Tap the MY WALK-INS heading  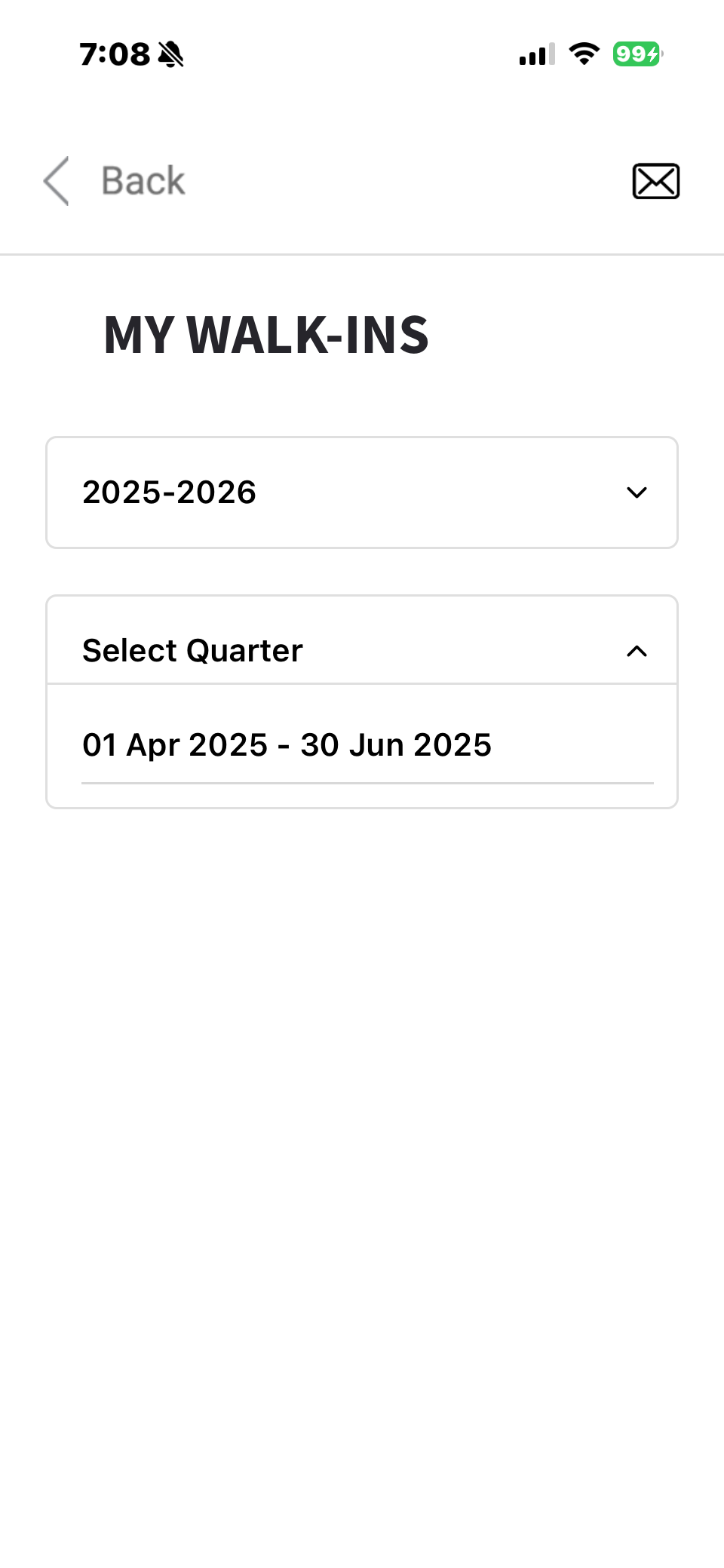(266, 335)
